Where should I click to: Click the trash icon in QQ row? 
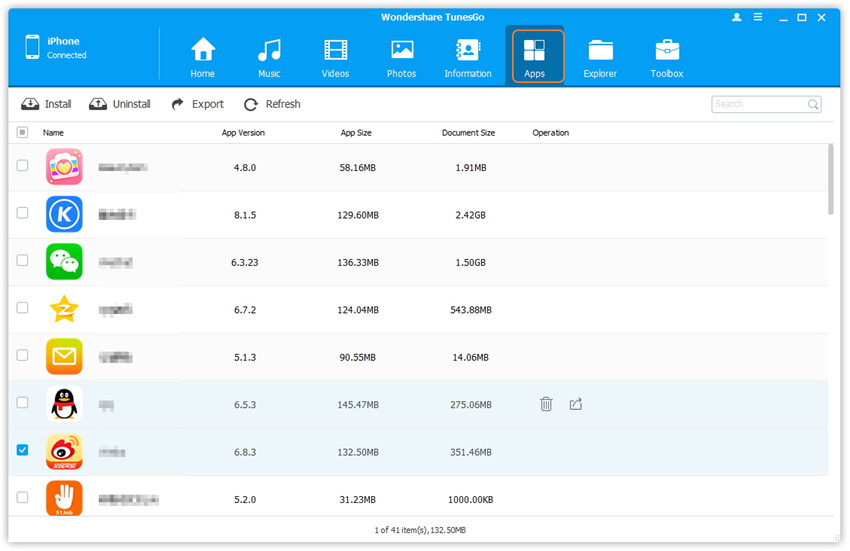(x=546, y=404)
